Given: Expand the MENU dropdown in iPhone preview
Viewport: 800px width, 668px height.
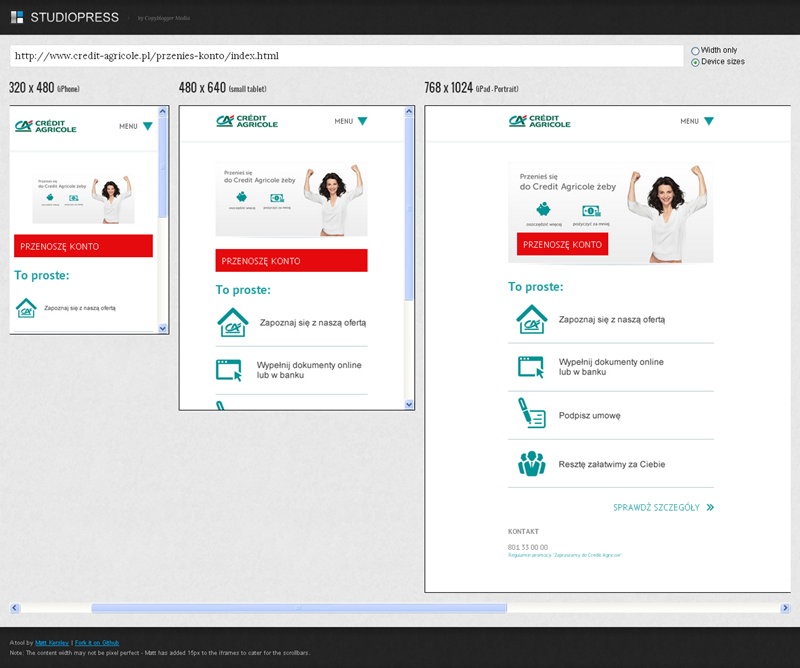Looking at the screenshot, I should tap(136, 126).
